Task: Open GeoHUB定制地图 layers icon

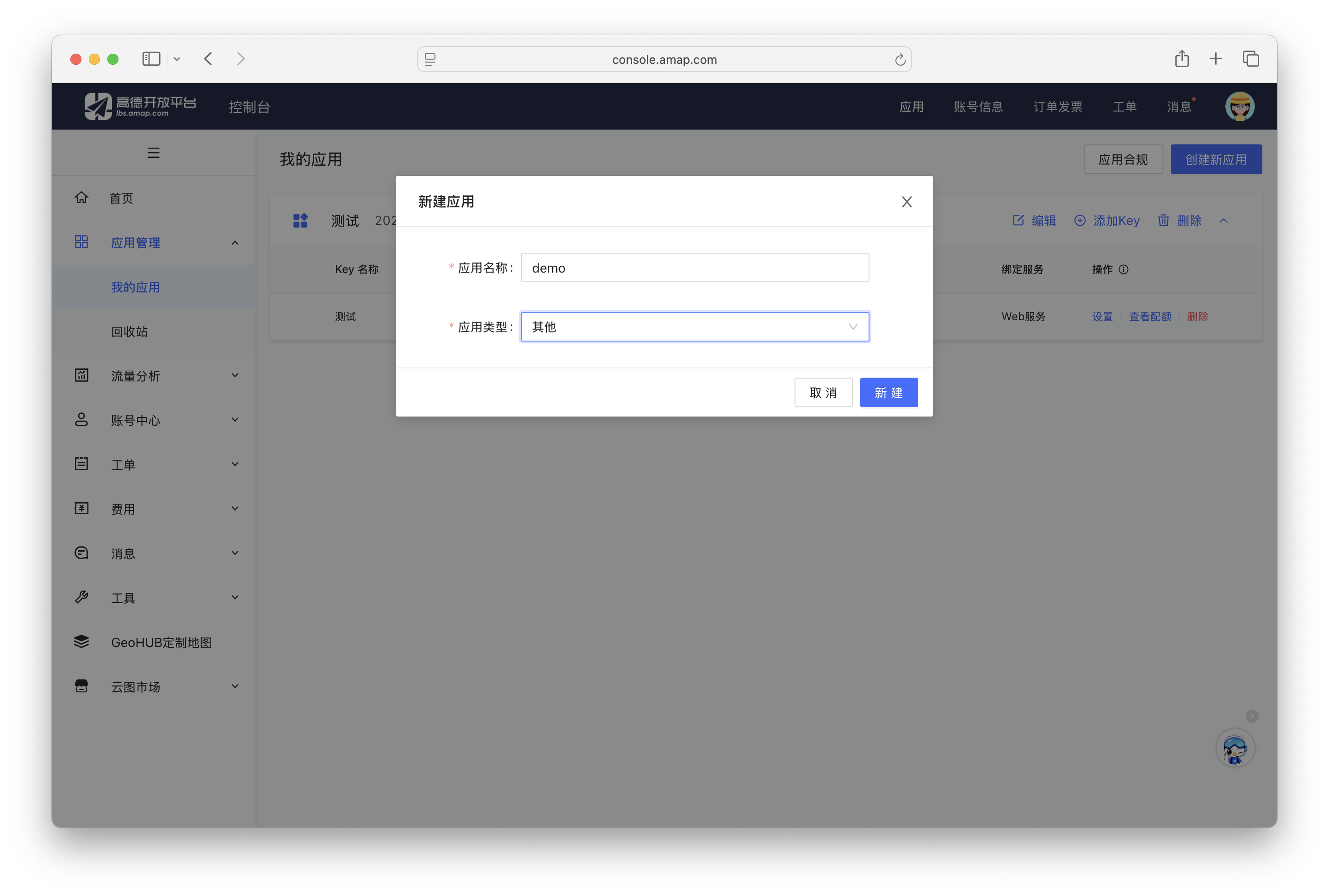Action: pos(82,642)
